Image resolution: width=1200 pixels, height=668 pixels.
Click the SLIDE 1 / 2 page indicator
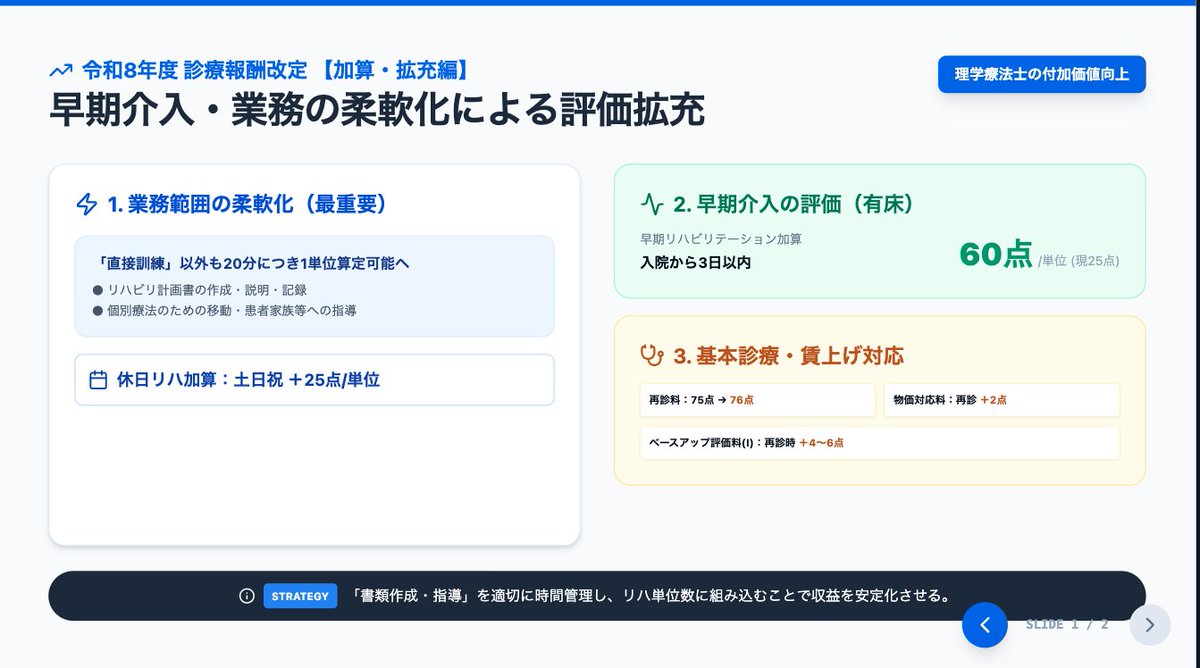(x=1061, y=624)
